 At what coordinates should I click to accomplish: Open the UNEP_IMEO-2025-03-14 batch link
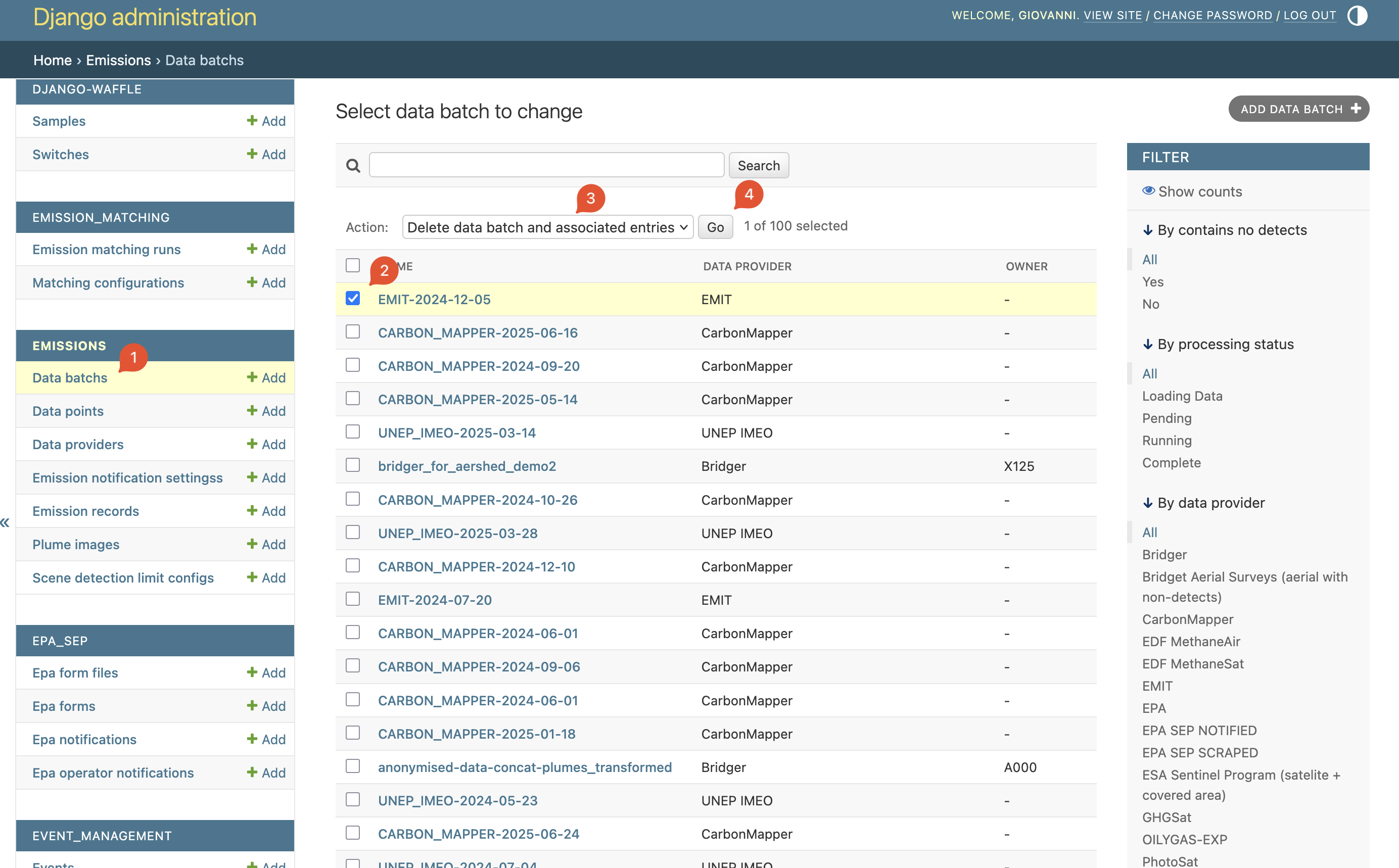point(456,433)
